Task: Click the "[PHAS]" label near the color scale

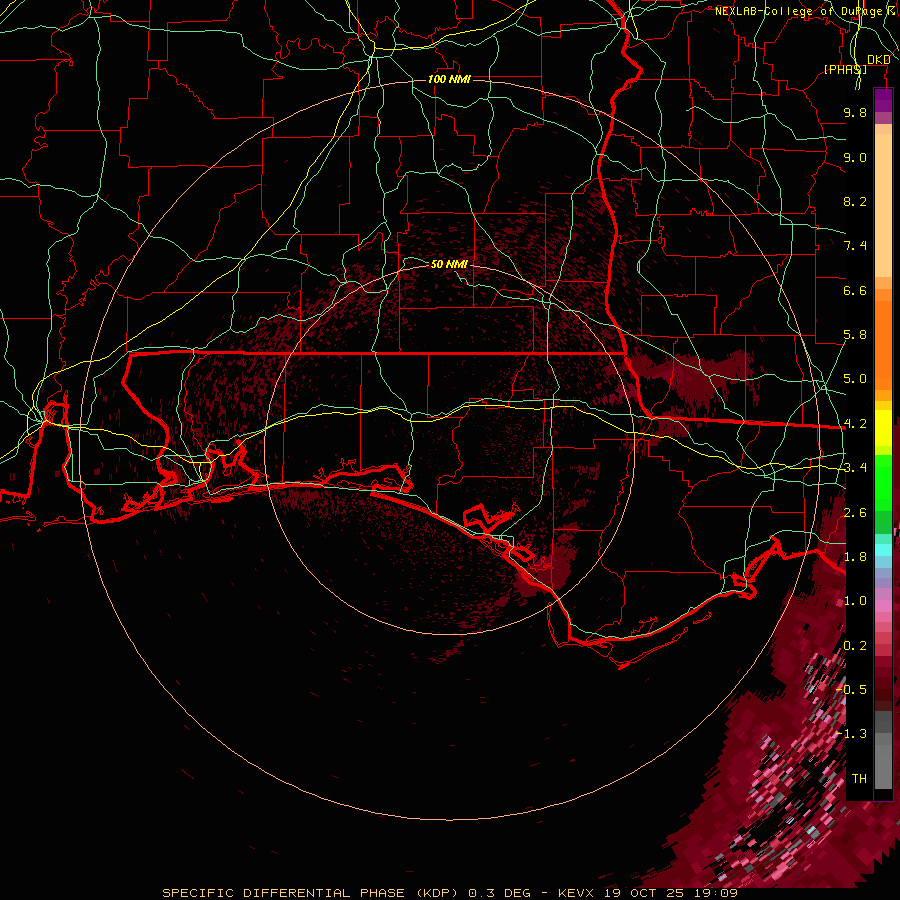Action: [x=845, y=69]
